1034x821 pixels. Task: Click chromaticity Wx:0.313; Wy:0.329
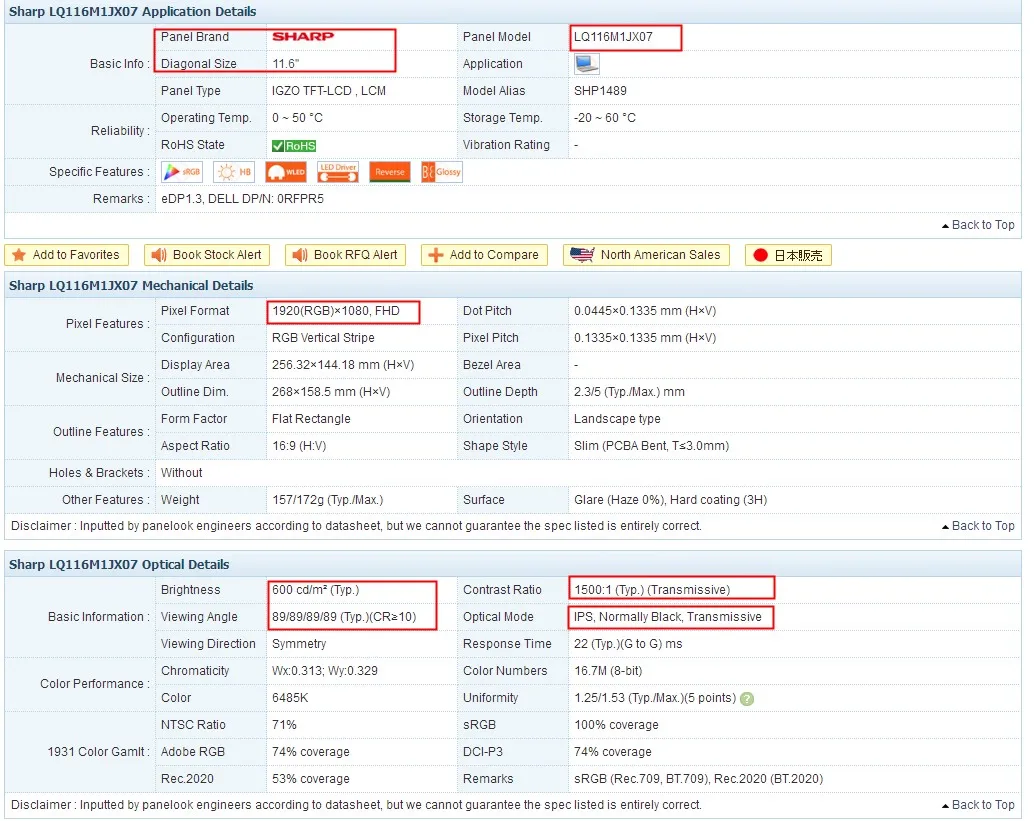point(324,671)
